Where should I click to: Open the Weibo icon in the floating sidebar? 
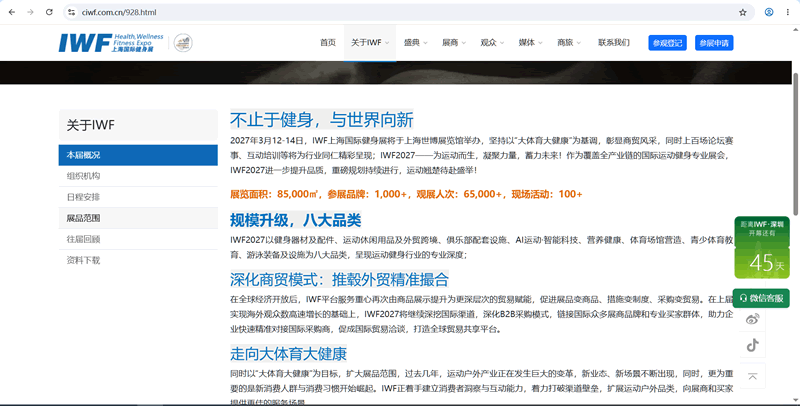(753, 320)
